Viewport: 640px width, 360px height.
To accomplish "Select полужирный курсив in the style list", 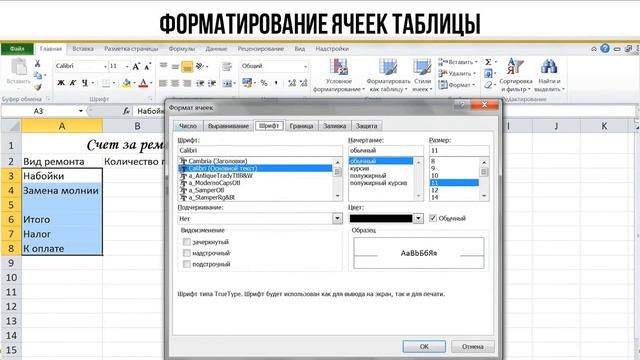I will (378, 183).
